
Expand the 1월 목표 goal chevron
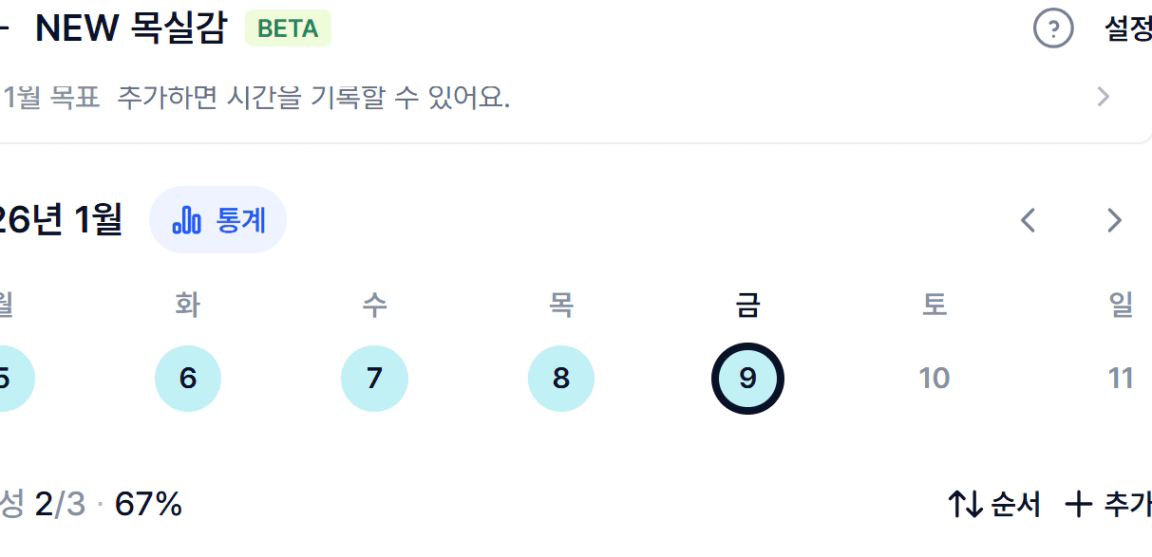pyautogui.click(x=1103, y=97)
